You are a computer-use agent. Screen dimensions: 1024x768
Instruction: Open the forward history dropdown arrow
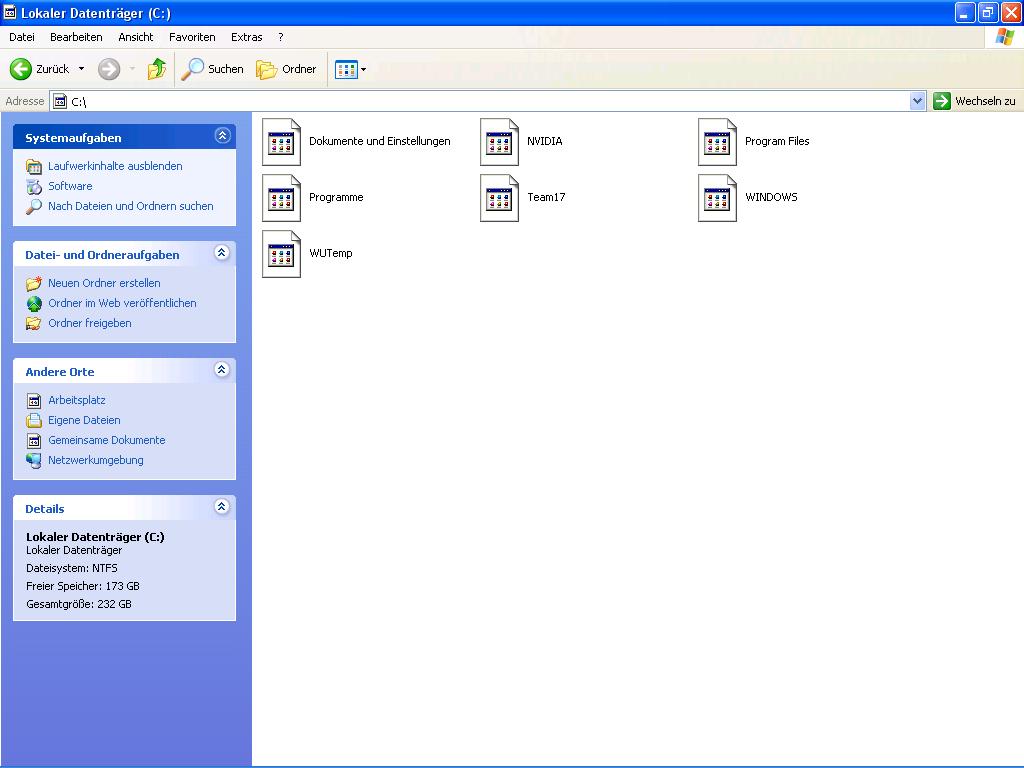point(132,69)
